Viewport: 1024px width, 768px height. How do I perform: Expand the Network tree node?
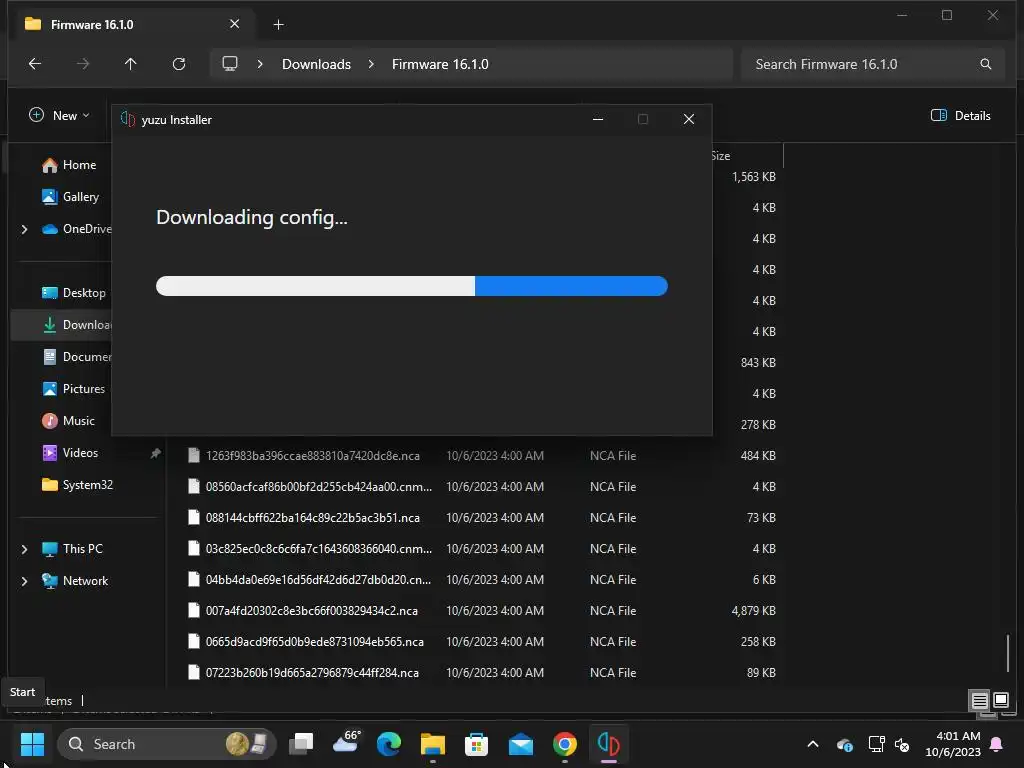click(24, 581)
